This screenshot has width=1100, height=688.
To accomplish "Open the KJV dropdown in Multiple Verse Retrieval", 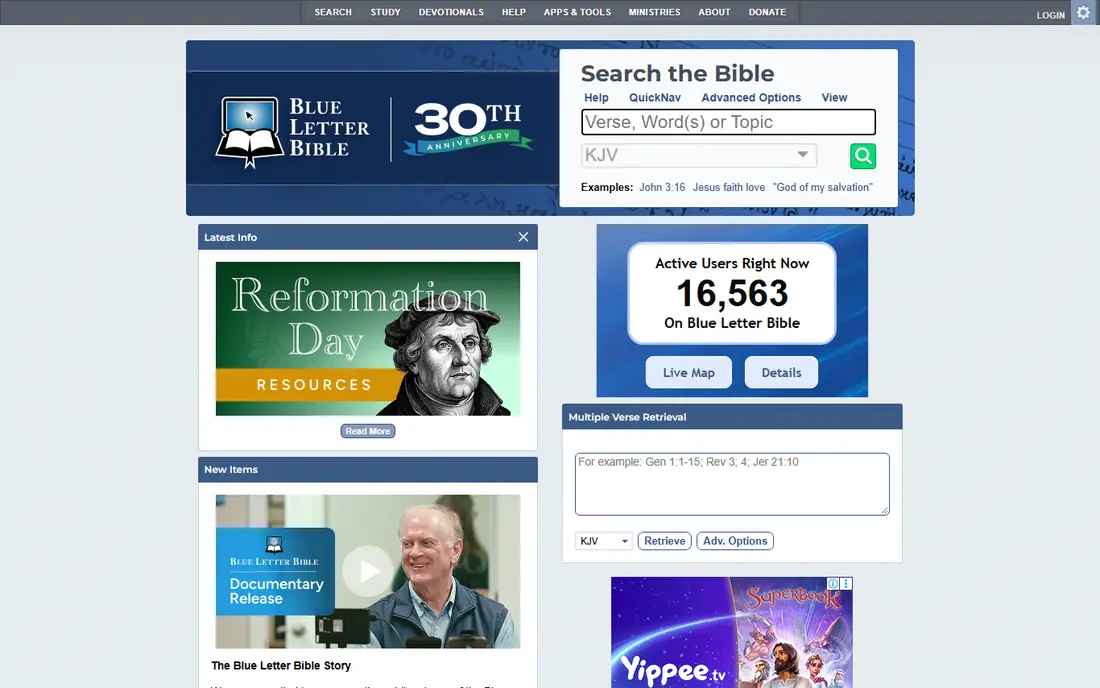I will (603, 541).
